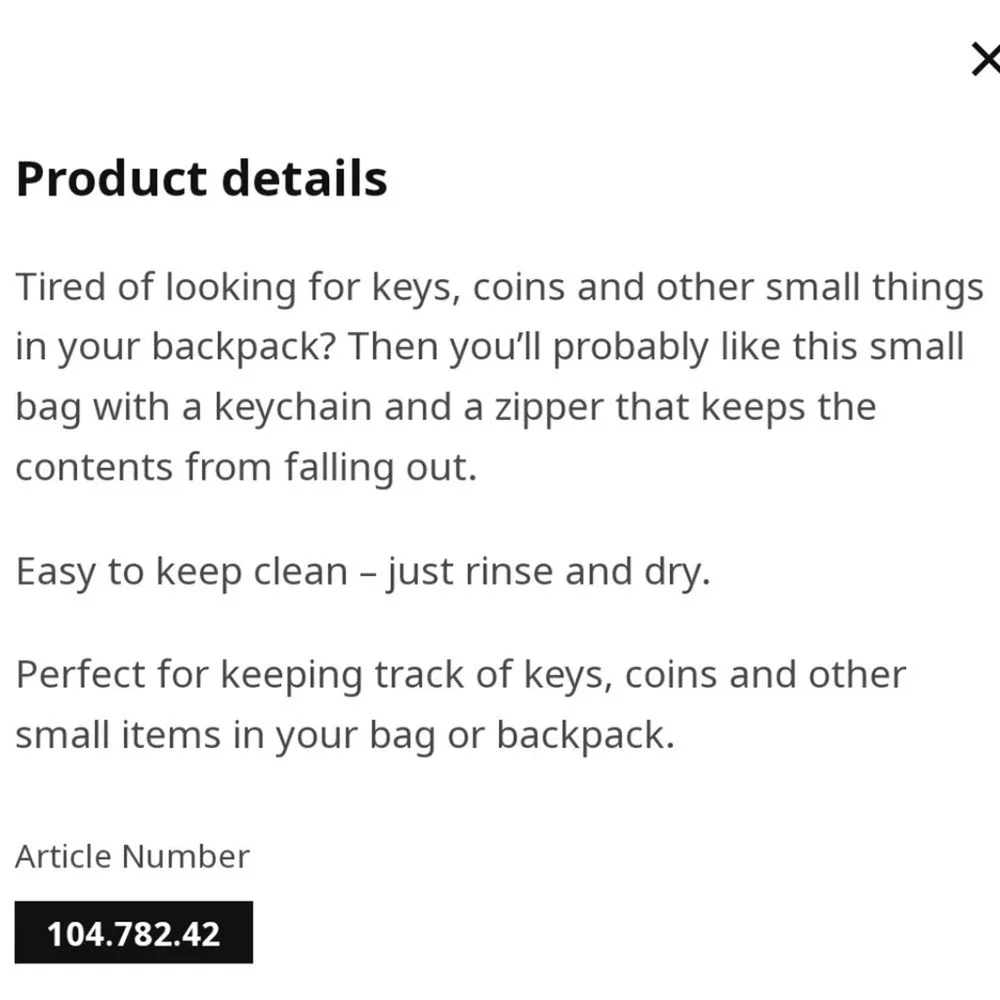Image resolution: width=1000 pixels, height=1000 pixels.
Task: Click the line starting "bag with a keychain"
Action: click(445, 408)
